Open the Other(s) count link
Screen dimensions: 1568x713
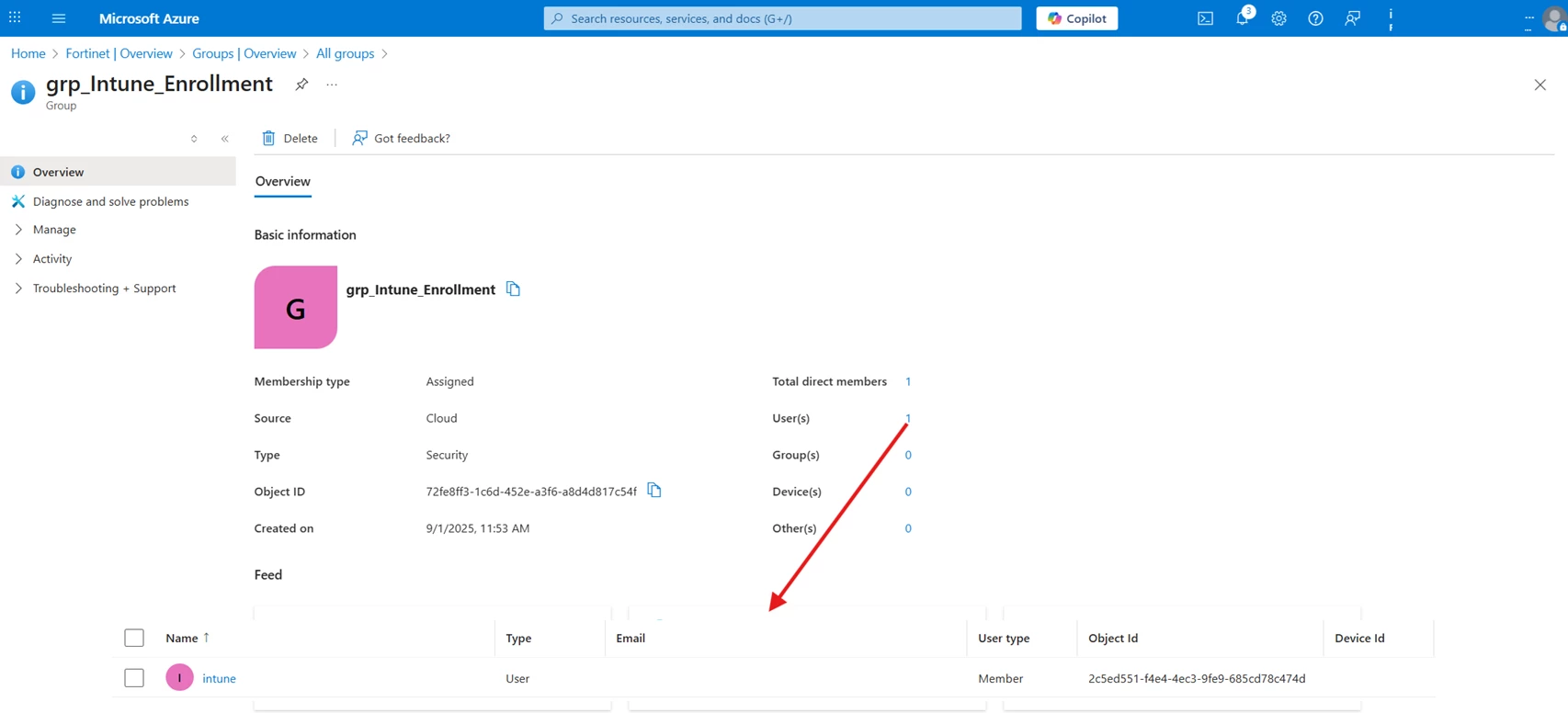click(x=907, y=528)
